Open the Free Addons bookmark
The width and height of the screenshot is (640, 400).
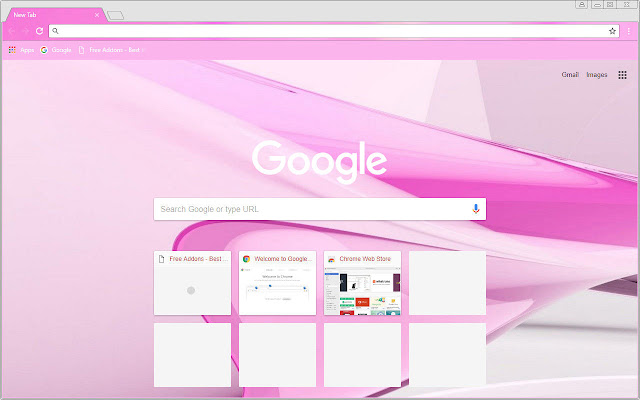(x=111, y=50)
